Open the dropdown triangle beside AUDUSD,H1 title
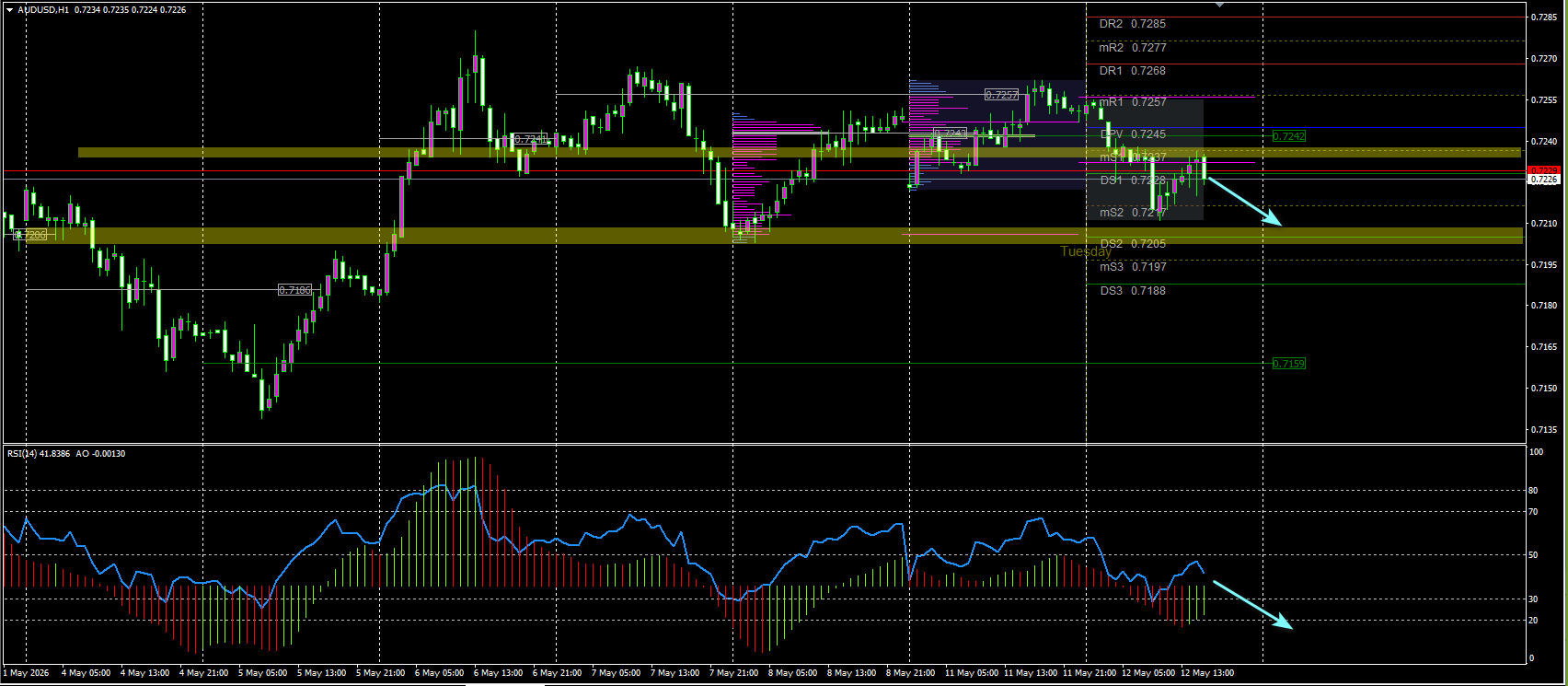Image resolution: width=1568 pixels, height=686 pixels. coord(9,10)
